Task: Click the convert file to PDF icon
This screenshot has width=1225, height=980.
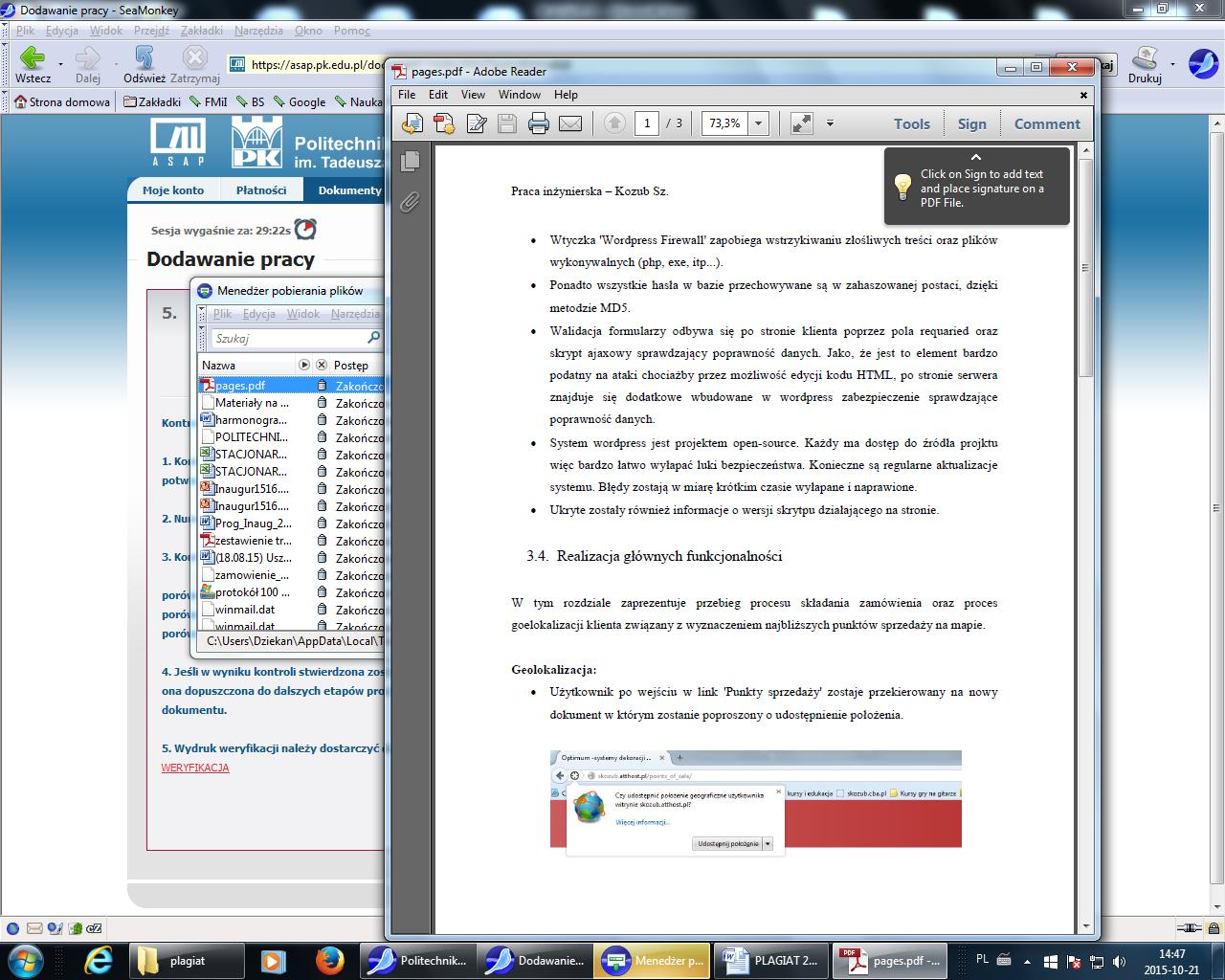Action: click(444, 123)
